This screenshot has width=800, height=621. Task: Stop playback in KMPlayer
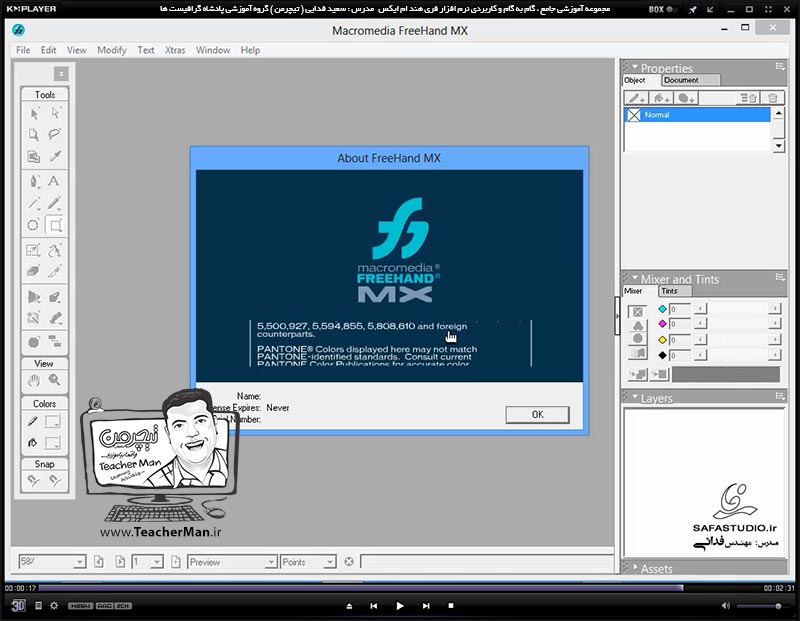pos(451,606)
